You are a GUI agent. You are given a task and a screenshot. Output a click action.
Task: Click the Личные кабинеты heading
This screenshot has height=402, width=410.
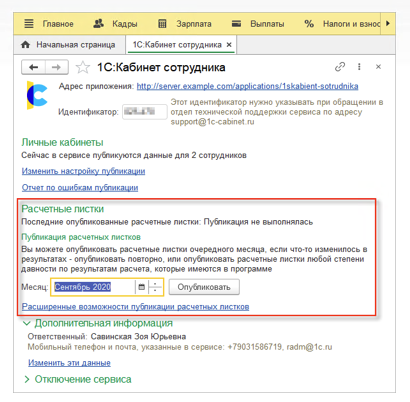62,142
